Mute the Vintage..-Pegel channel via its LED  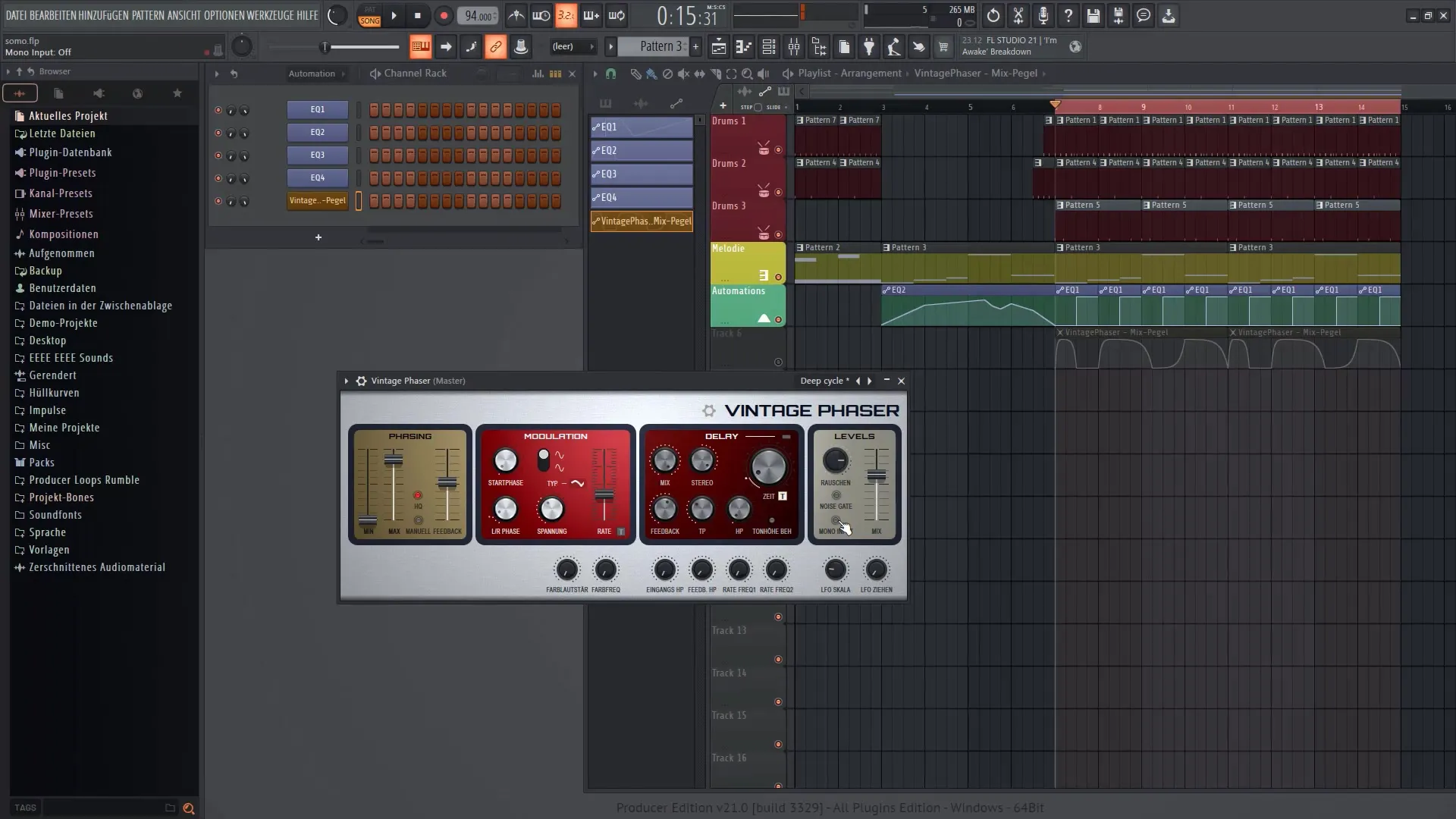(x=218, y=201)
